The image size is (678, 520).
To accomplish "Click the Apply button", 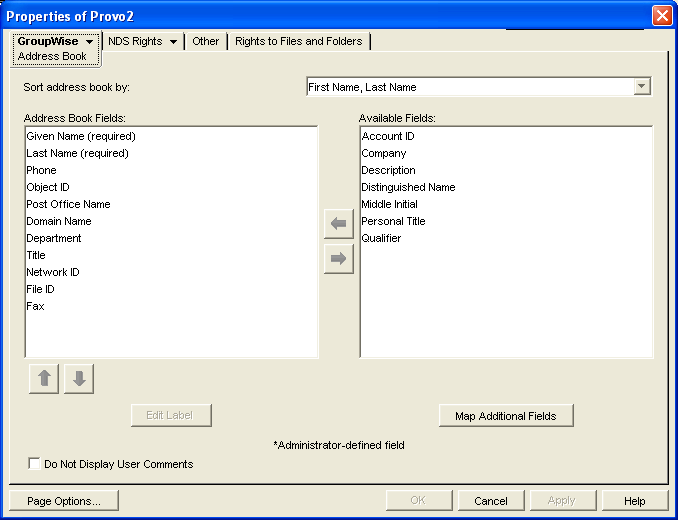I will (x=563, y=501).
